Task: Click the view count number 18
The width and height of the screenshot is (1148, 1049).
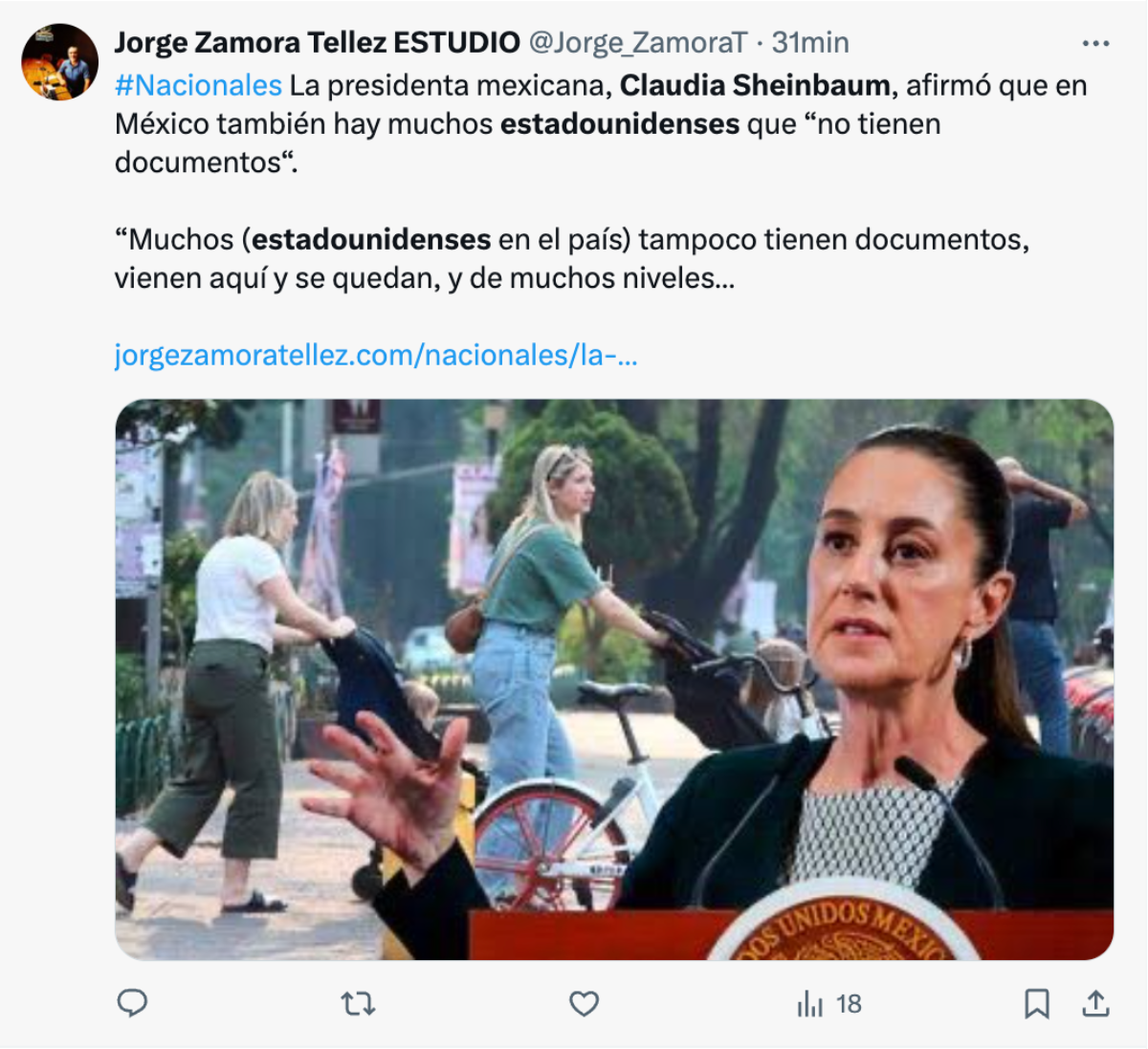Action: [849, 1004]
